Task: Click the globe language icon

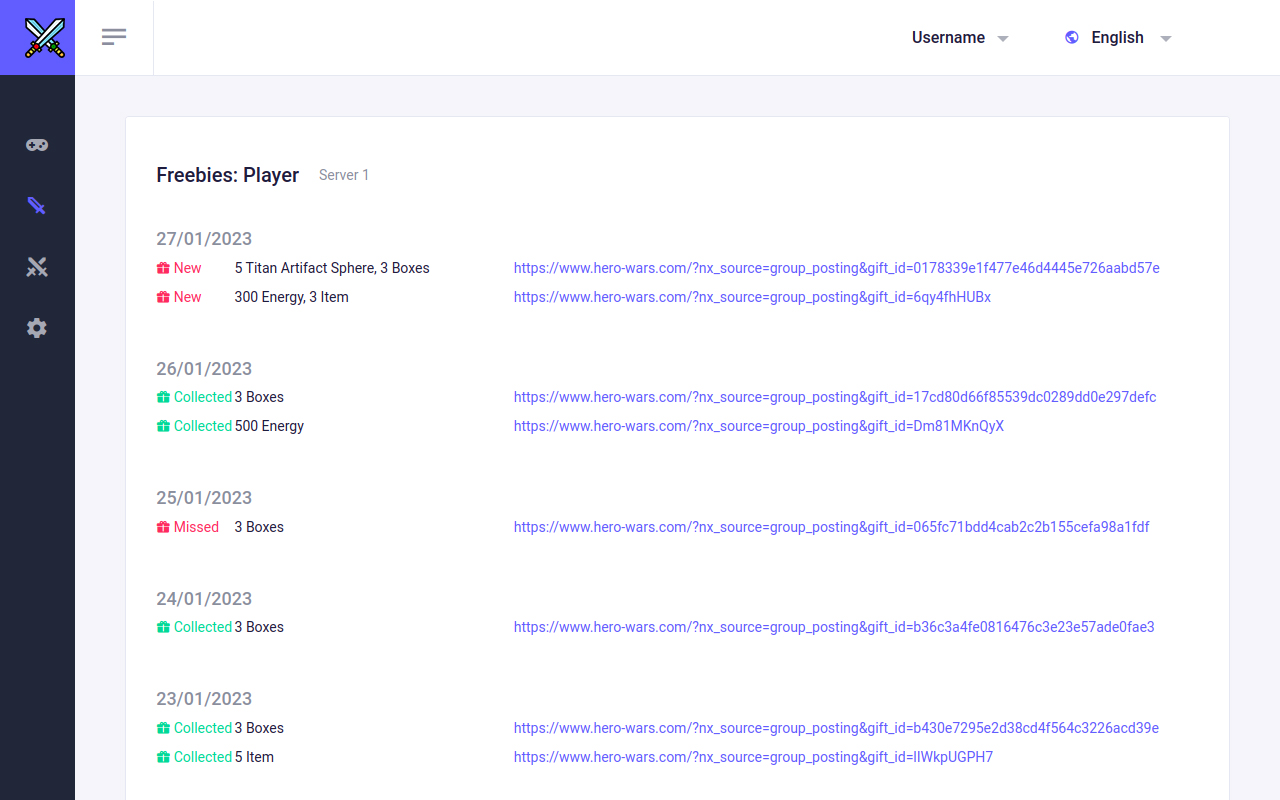Action: tap(1072, 37)
